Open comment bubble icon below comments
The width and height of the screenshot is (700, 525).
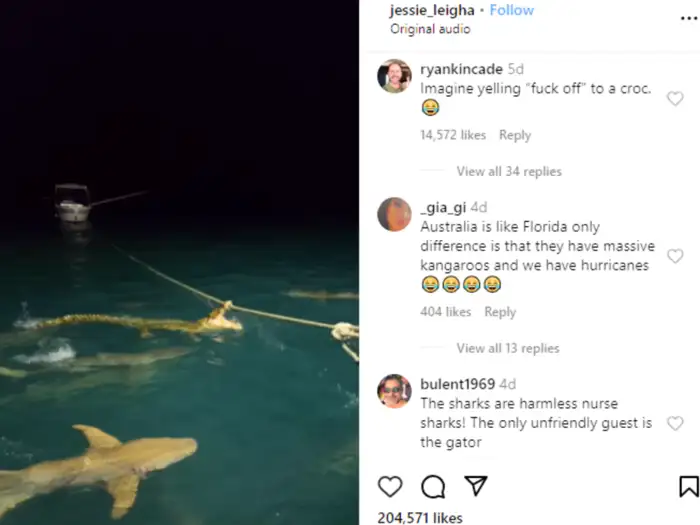click(x=433, y=487)
